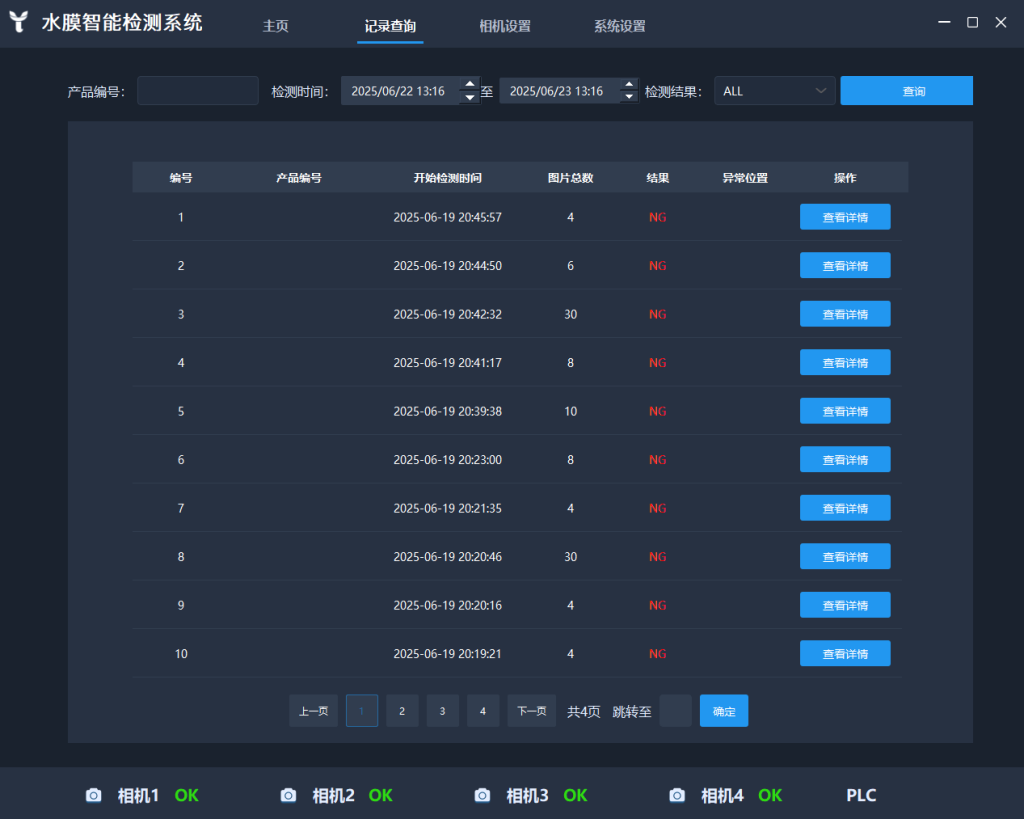Screen dimensions: 1024x819
Task: Maximize the application window
Action: coord(972,22)
